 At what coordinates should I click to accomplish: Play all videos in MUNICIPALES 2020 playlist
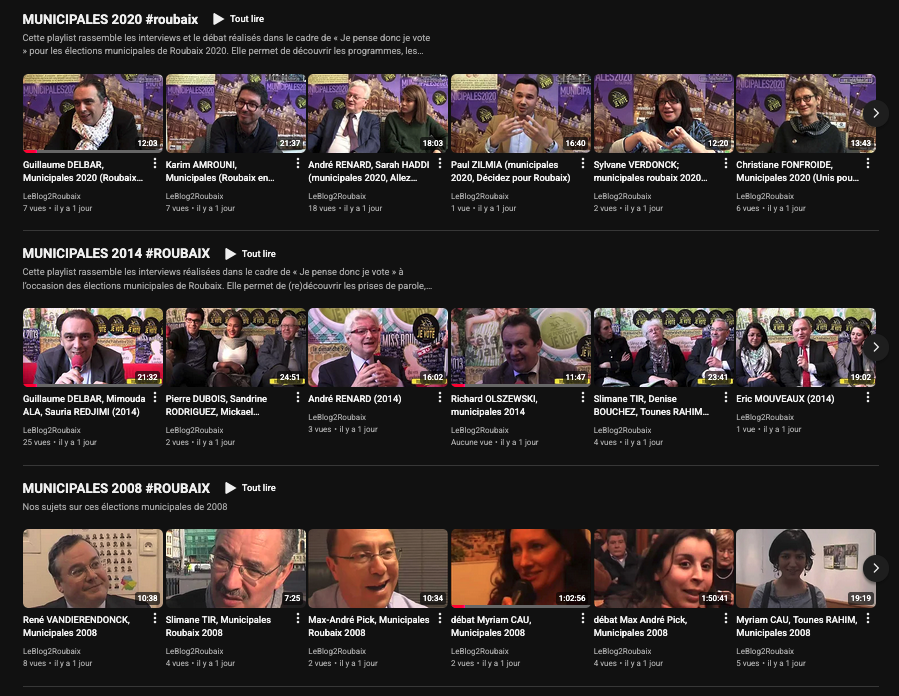pos(240,19)
